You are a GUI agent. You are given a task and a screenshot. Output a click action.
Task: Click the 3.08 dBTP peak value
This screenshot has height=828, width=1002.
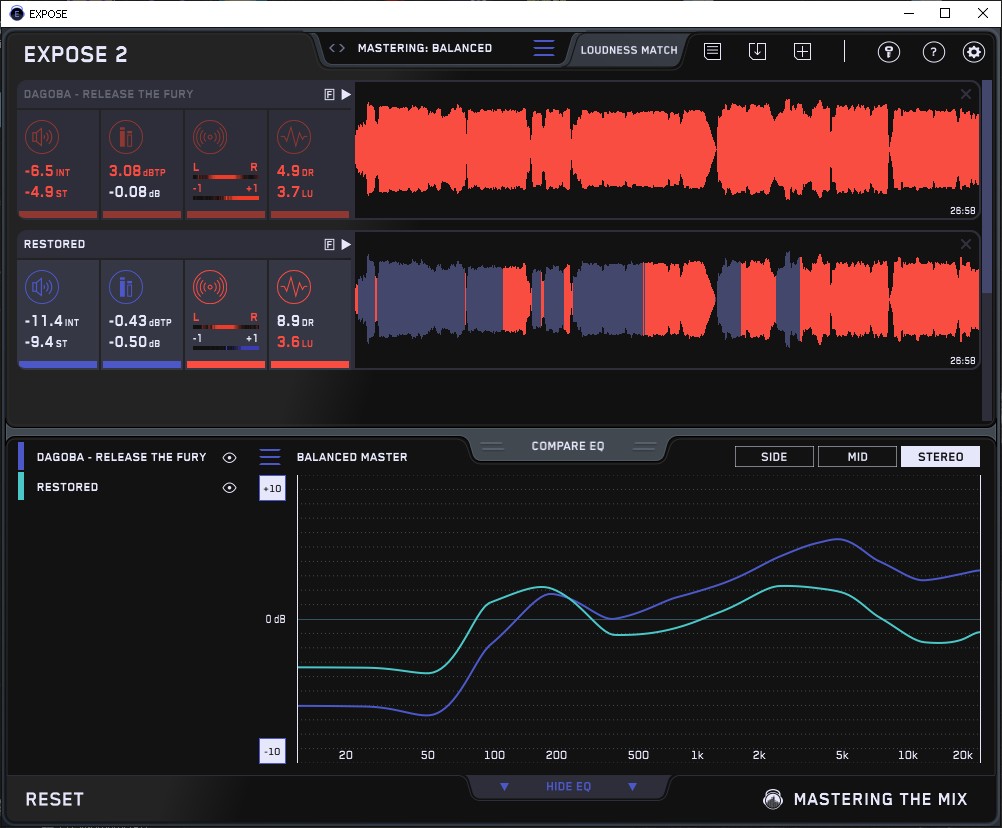(137, 171)
